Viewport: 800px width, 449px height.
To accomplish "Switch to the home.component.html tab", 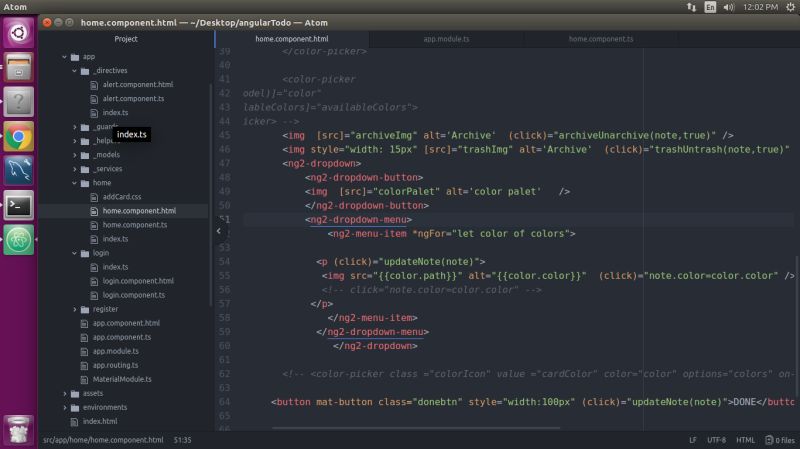I will coord(292,39).
